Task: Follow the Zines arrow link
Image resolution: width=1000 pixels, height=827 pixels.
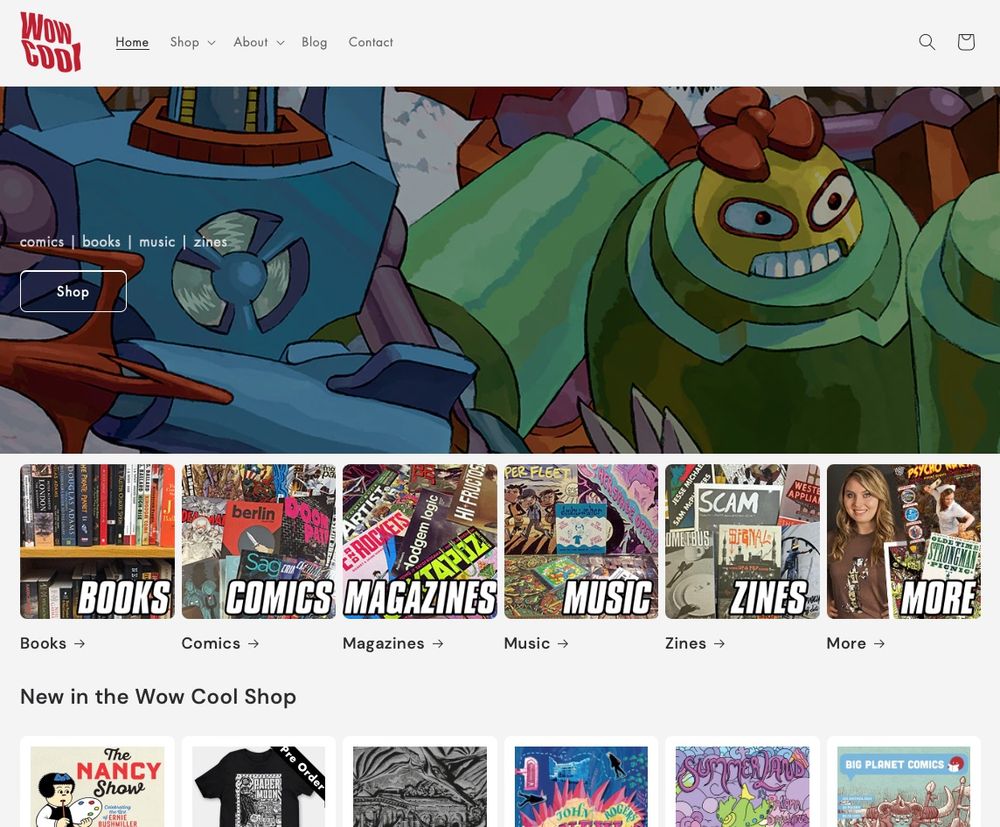Action: pos(695,643)
